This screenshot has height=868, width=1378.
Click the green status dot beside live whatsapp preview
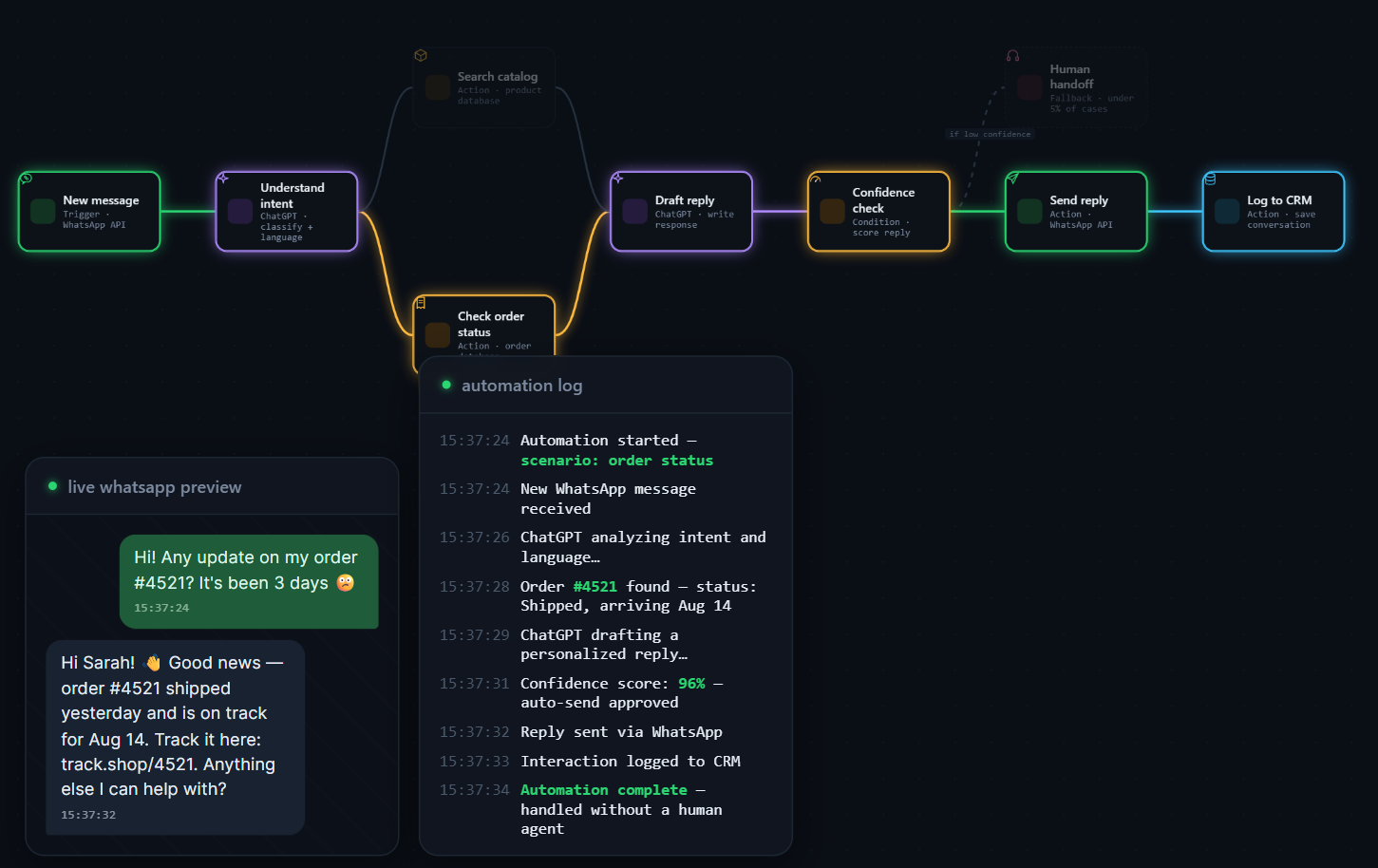click(x=52, y=486)
